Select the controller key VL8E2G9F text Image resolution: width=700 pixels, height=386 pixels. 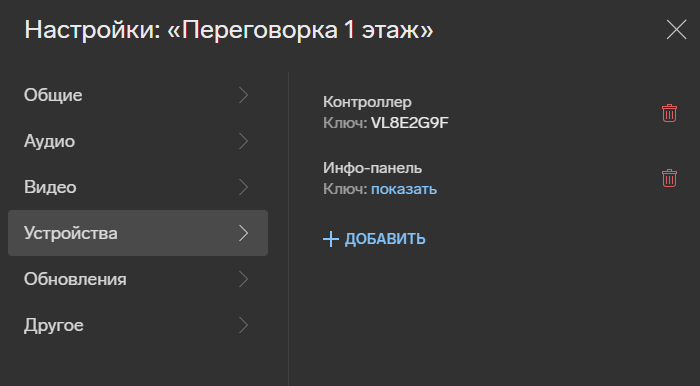tap(409, 123)
